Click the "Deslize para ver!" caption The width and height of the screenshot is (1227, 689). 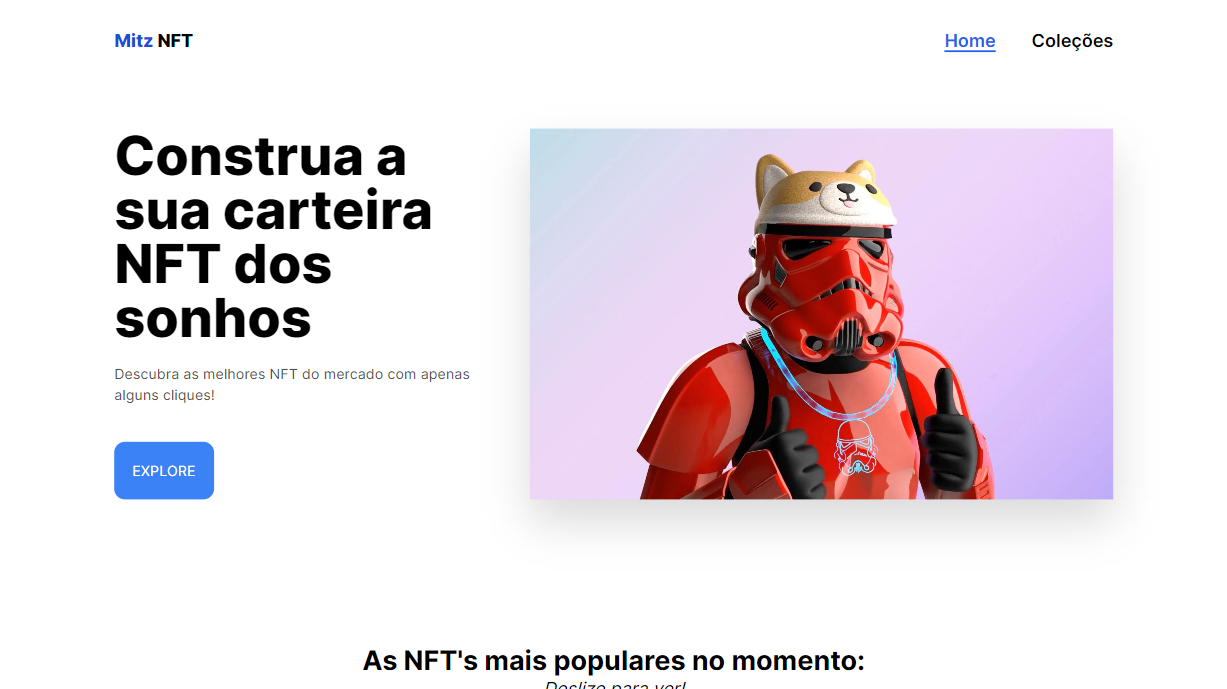pos(615,684)
